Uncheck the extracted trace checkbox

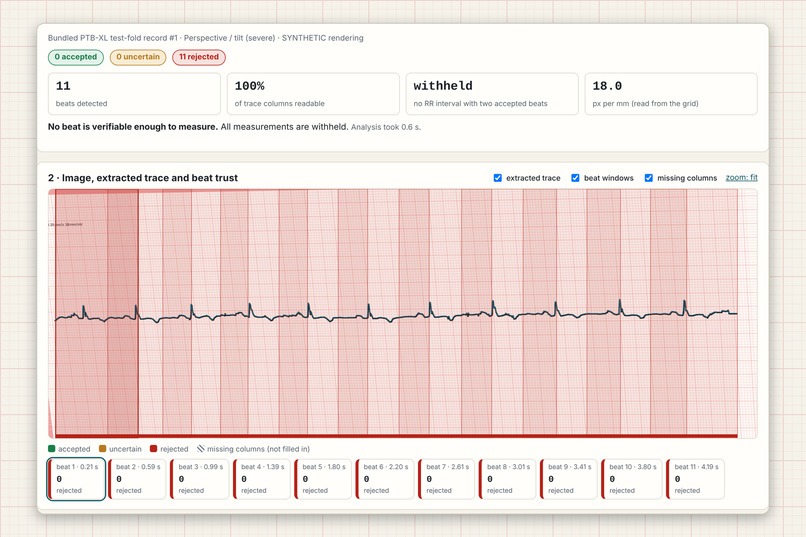point(498,178)
